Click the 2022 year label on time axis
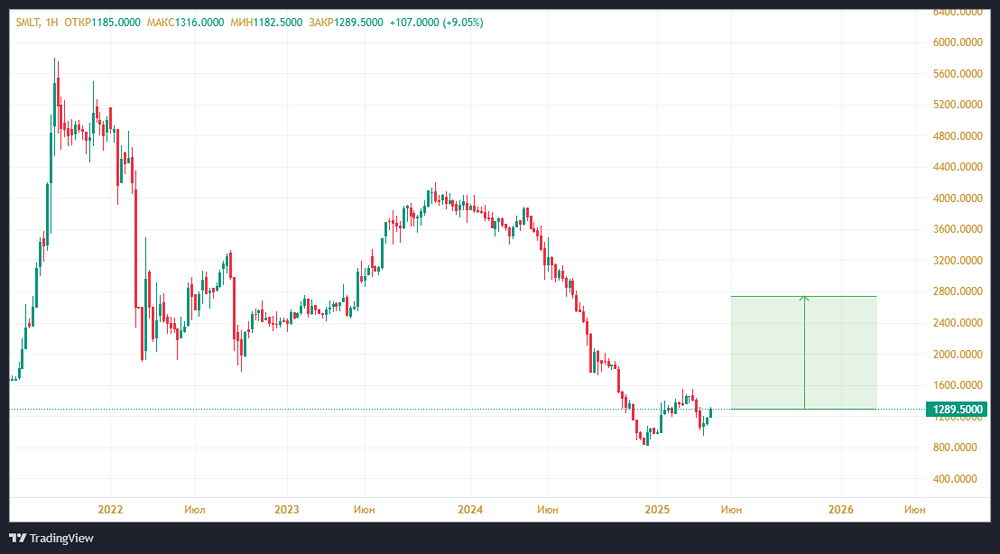Viewport: 1000px width, 554px height. pyautogui.click(x=110, y=509)
